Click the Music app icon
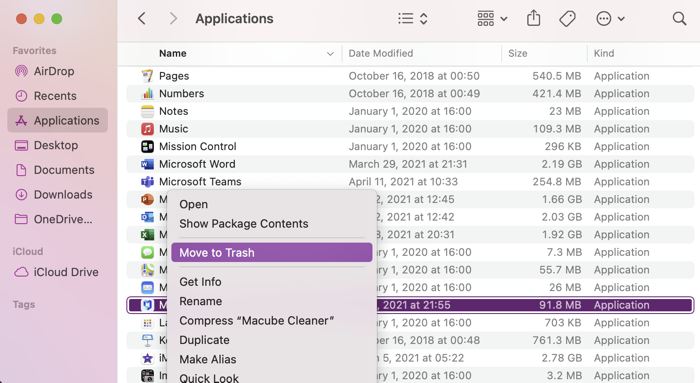 [147, 129]
